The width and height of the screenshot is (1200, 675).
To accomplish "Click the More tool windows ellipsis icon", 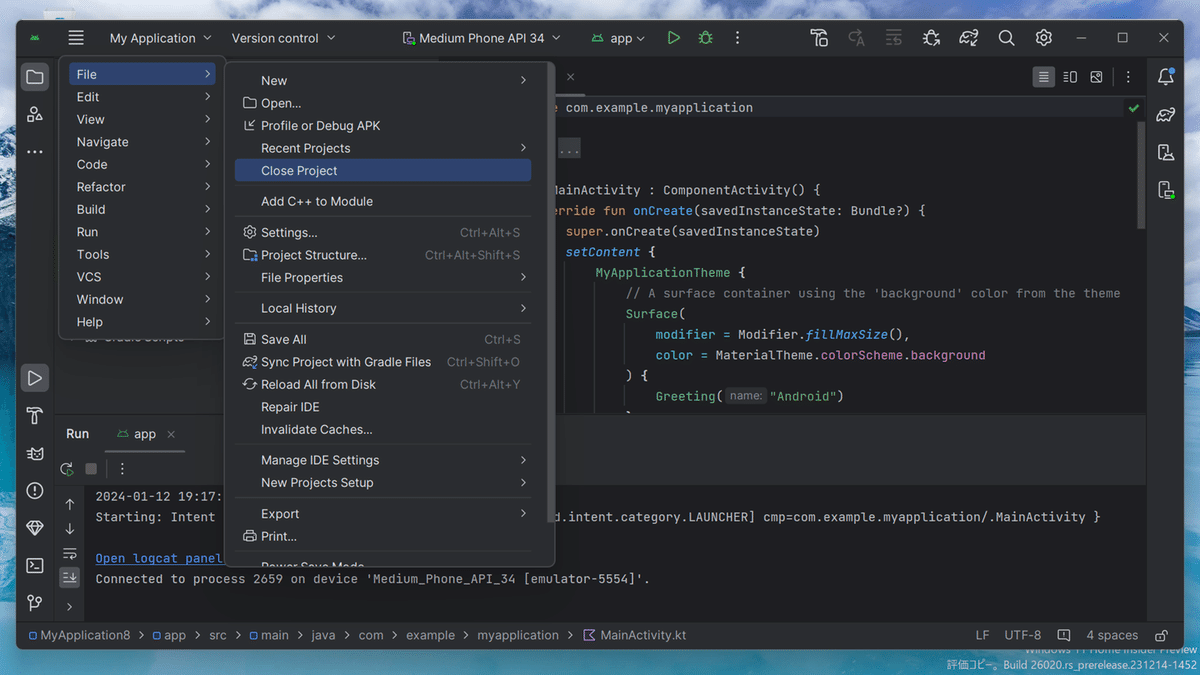I will pyautogui.click(x=35, y=152).
